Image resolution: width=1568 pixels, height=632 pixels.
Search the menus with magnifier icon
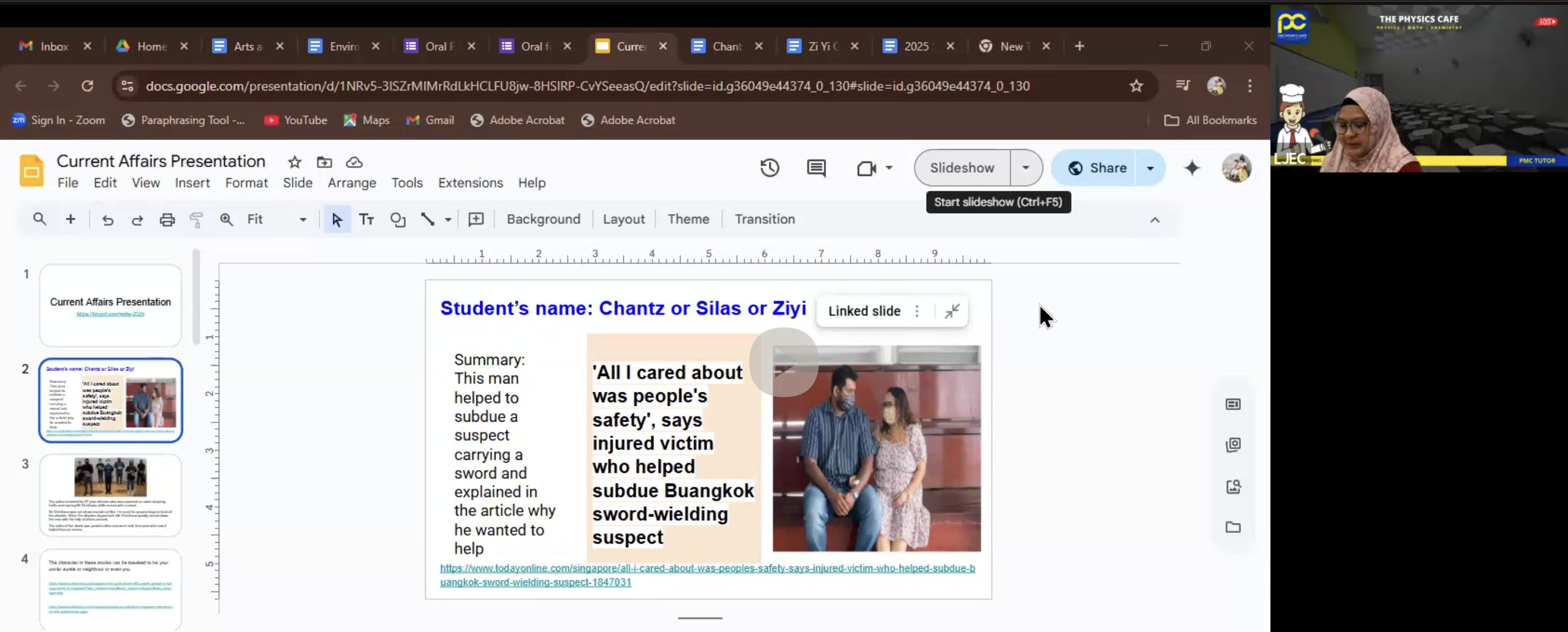40,218
